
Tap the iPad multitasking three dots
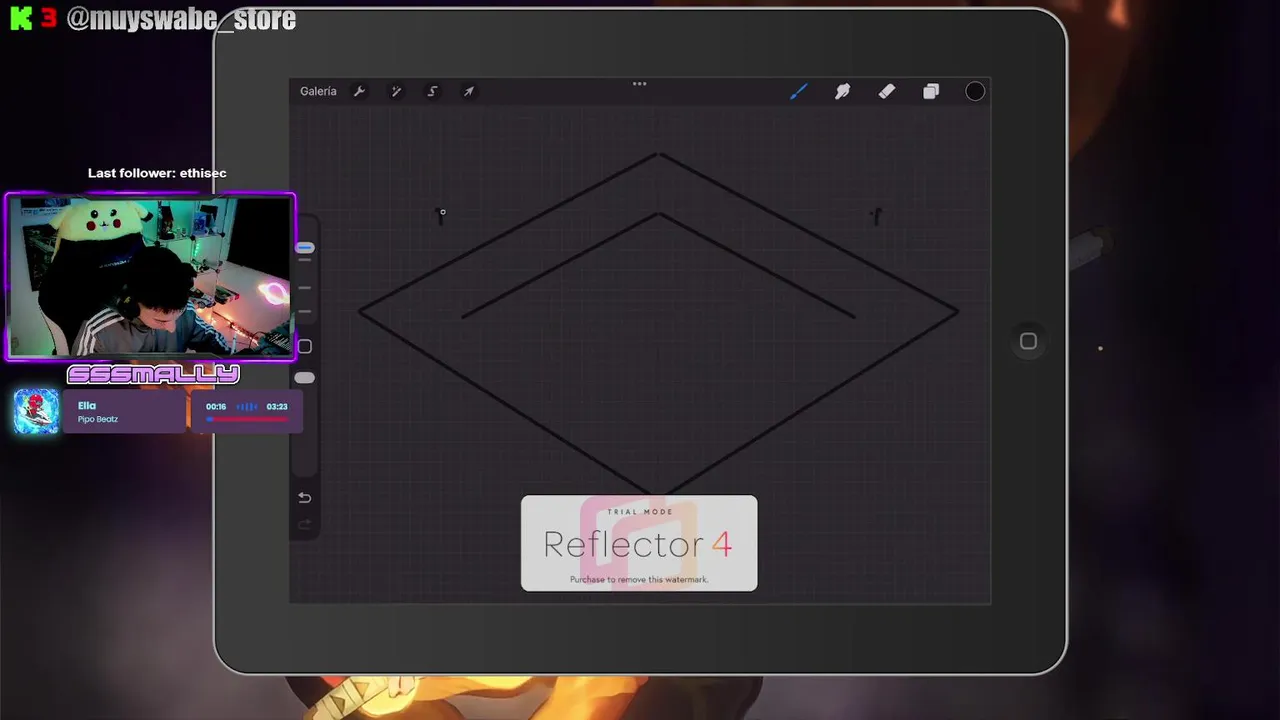click(639, 83)
